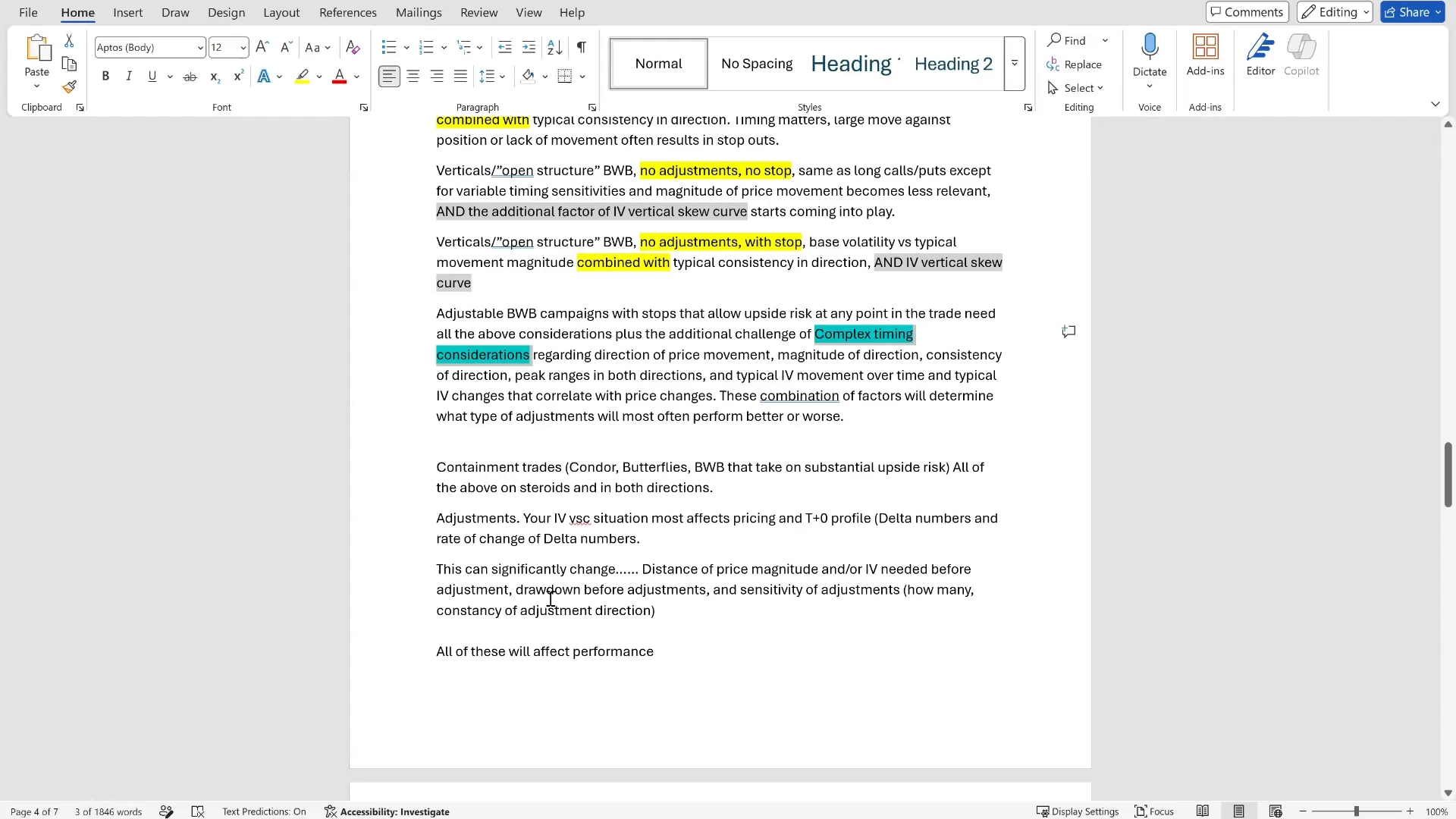Click the vertical scrollbar thumb
1456x819 pixels.
pos(1448,475)
